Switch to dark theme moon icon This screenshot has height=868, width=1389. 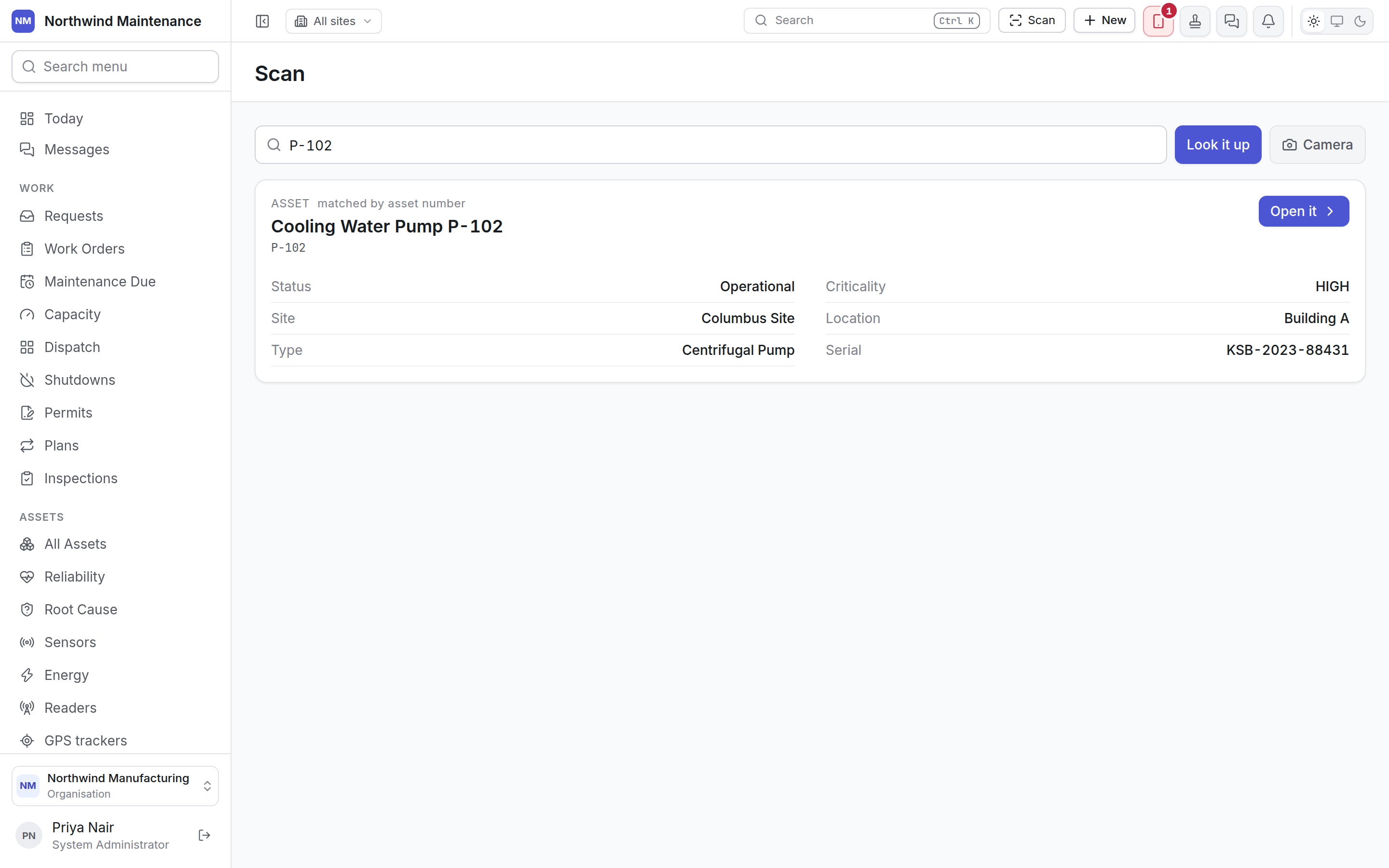click(x=1360, y=21)
